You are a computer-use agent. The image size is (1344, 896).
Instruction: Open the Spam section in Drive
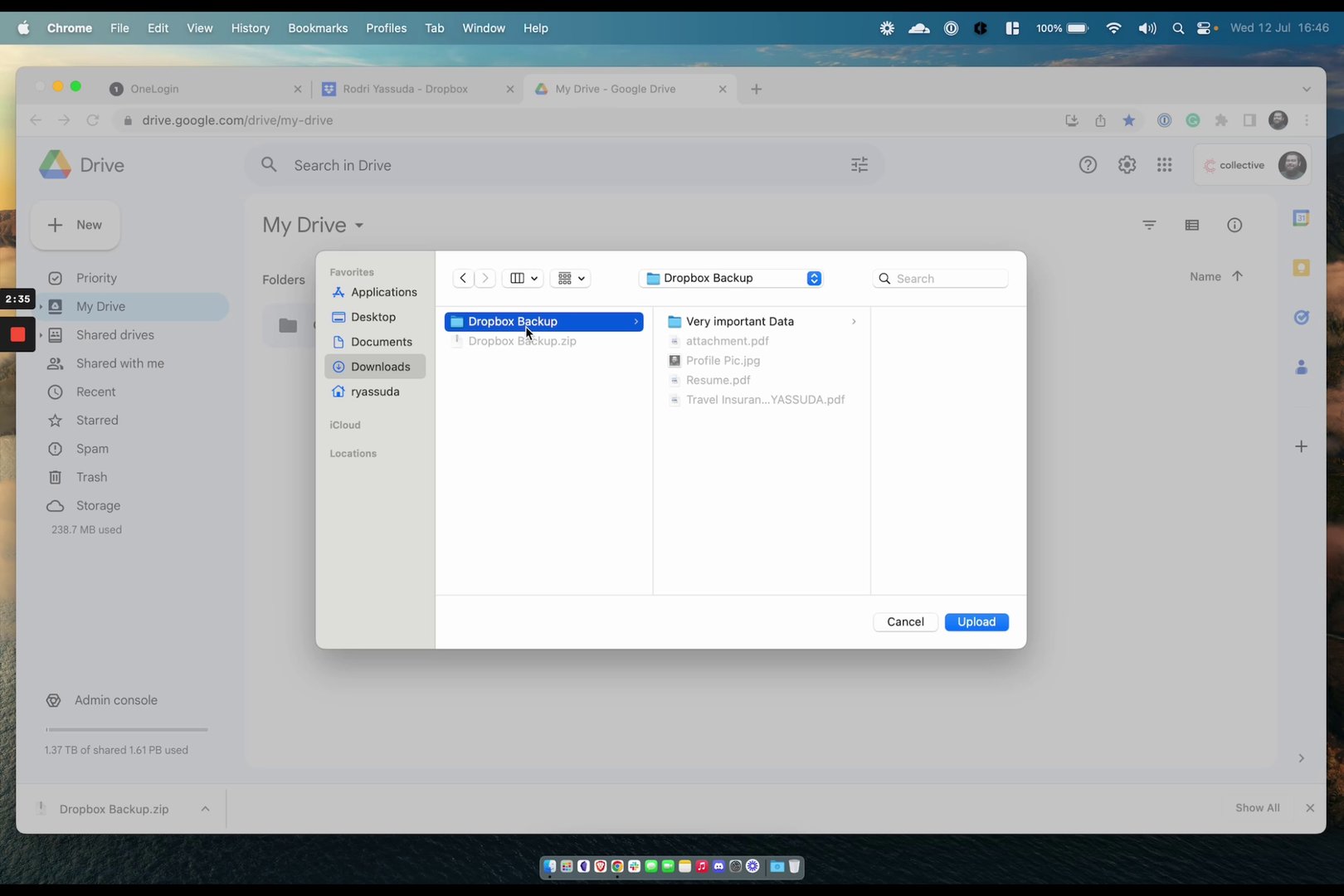coord(92,449)
